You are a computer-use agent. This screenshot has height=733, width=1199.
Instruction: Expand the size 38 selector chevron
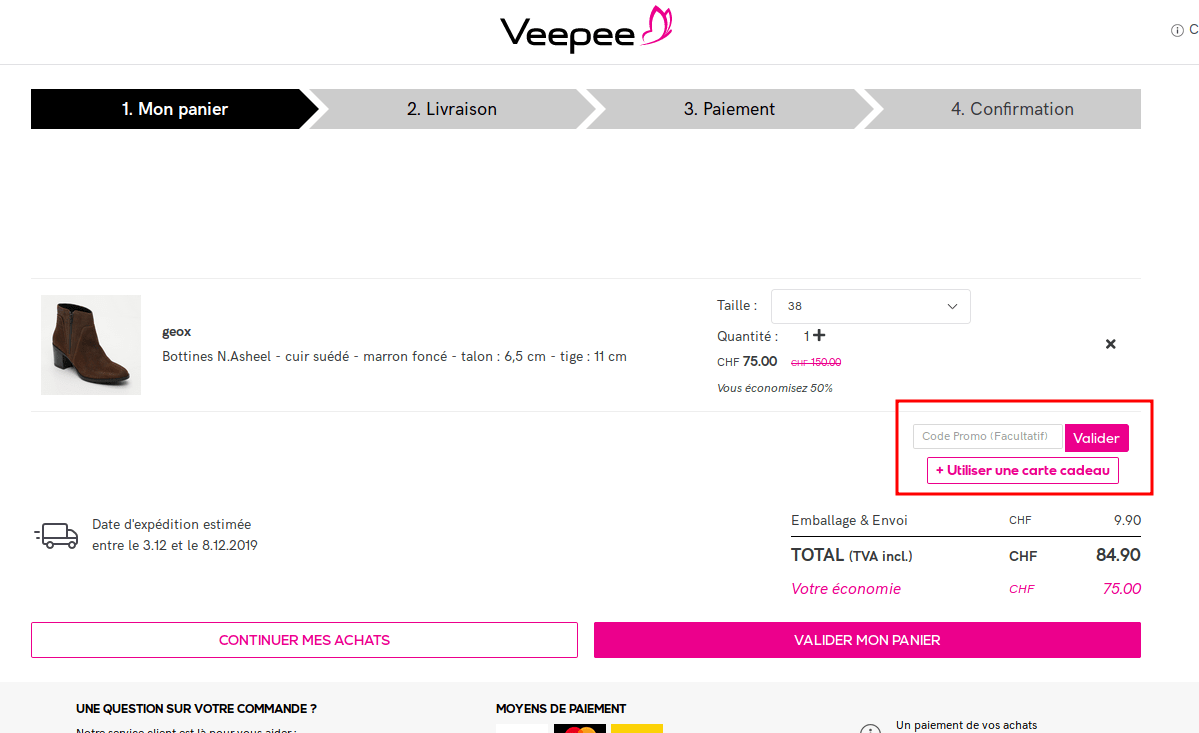pos(951,306)
